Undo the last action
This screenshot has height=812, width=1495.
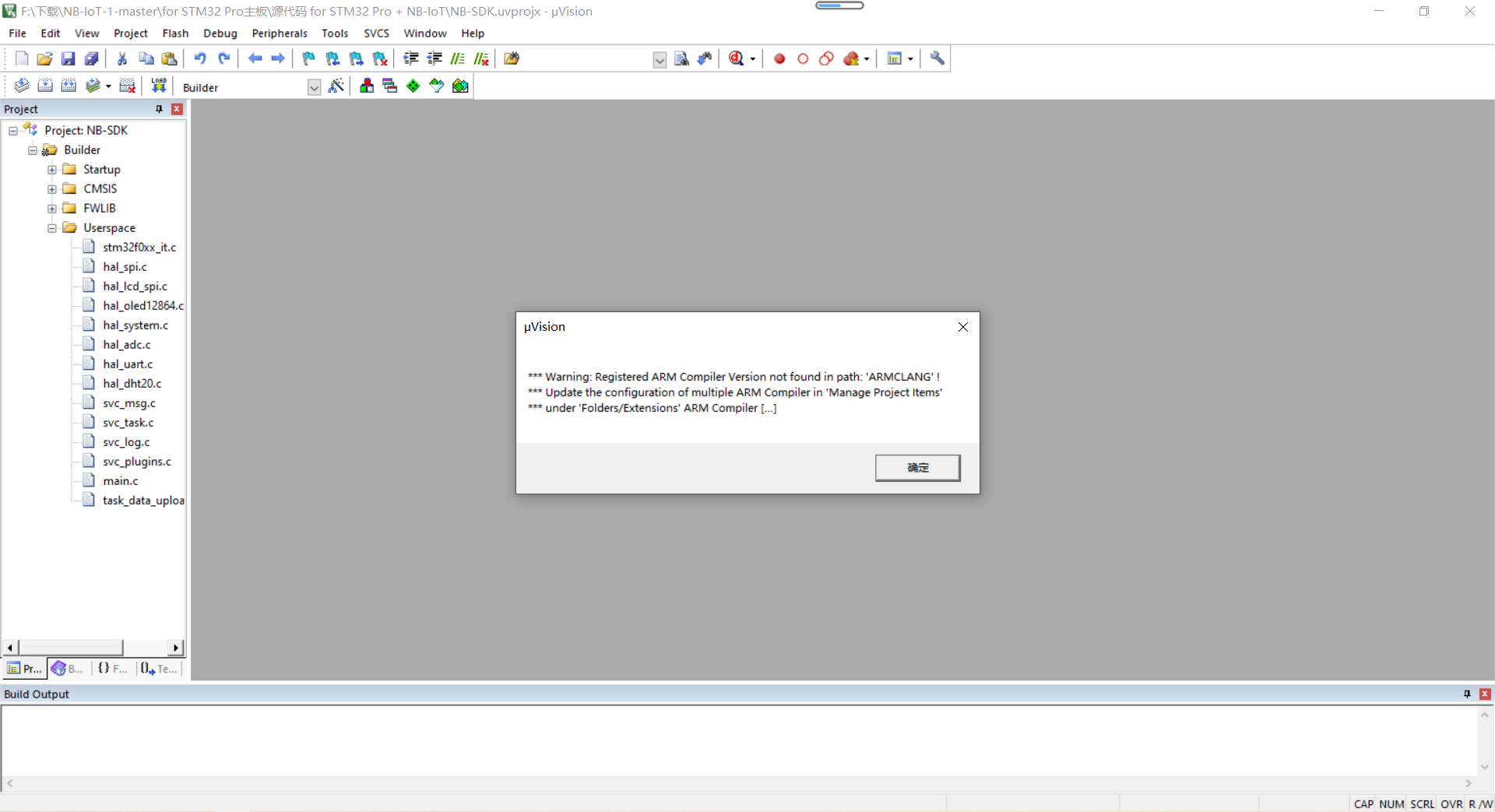200,58
